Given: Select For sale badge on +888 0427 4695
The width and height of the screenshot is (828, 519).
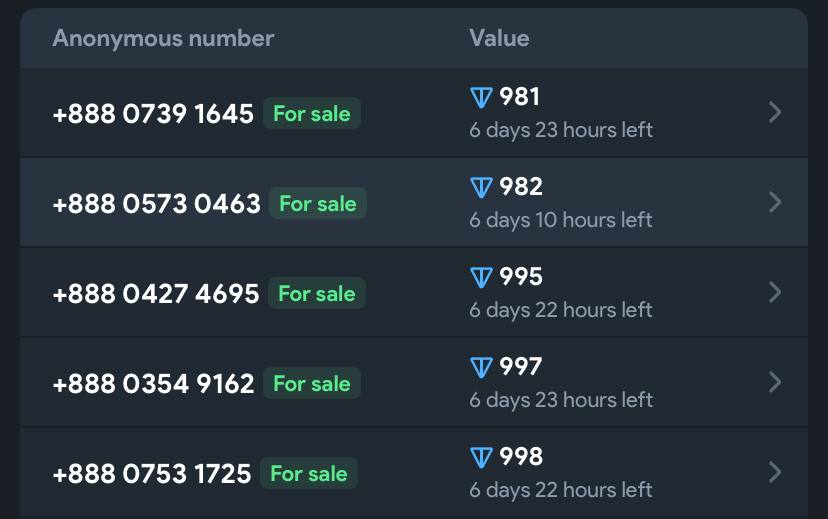Looking at the screenshot, I should click(x=317, y=294).
